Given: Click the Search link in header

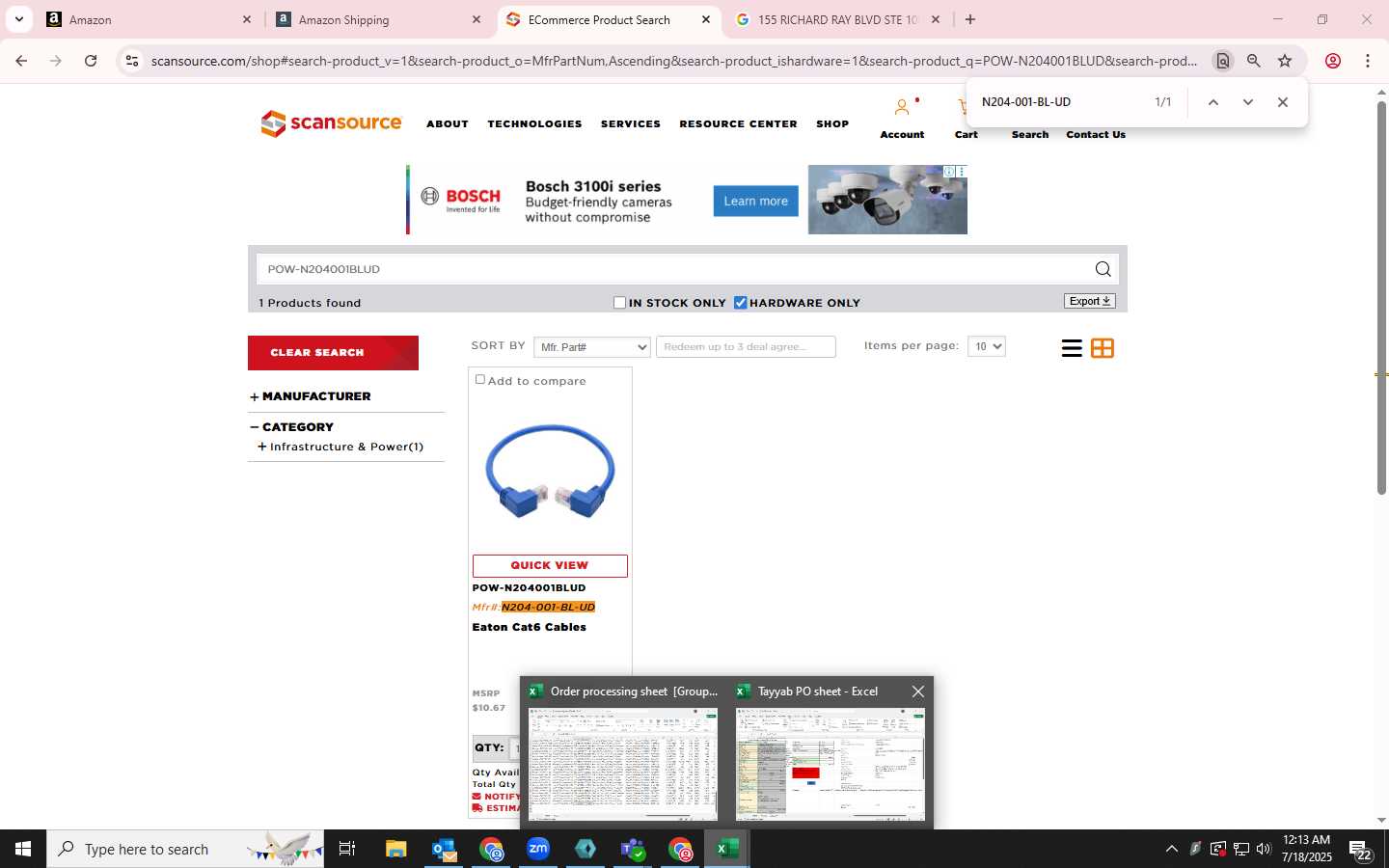Looking at the screenshot, I should pos(1029,135).
